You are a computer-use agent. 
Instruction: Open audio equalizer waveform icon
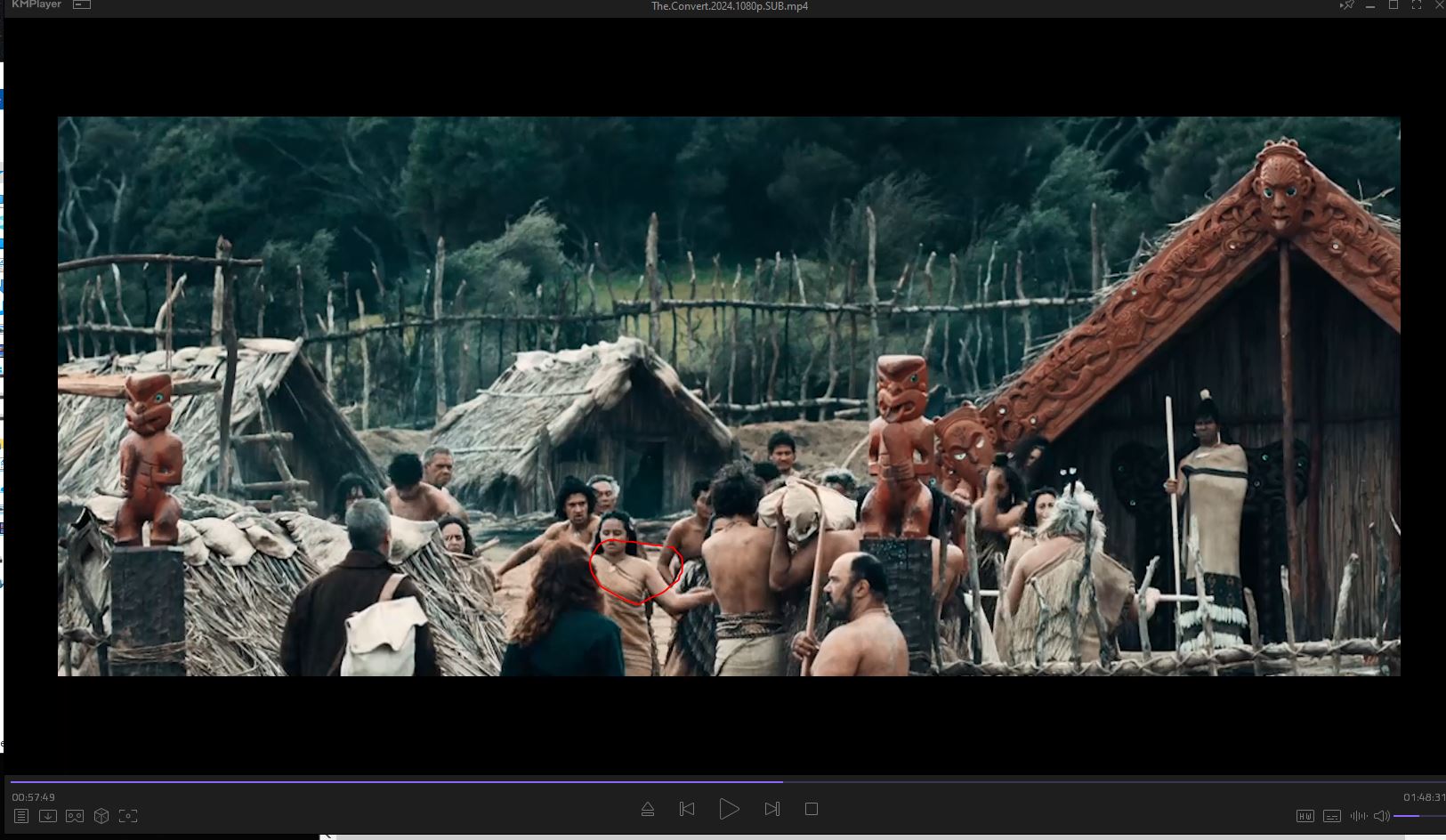(x=1358, y=816)
